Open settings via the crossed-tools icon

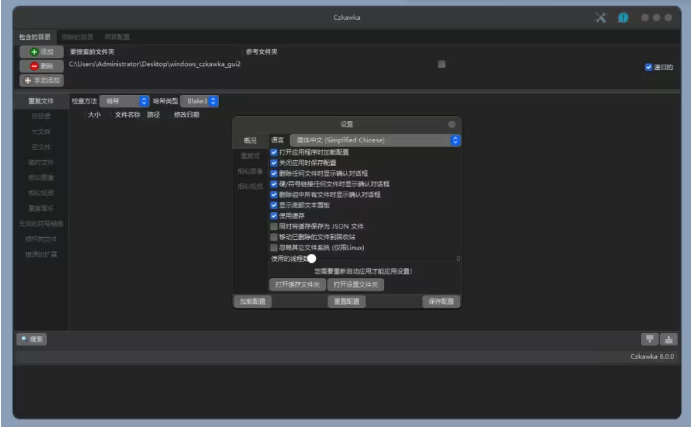tap(601, 18)
